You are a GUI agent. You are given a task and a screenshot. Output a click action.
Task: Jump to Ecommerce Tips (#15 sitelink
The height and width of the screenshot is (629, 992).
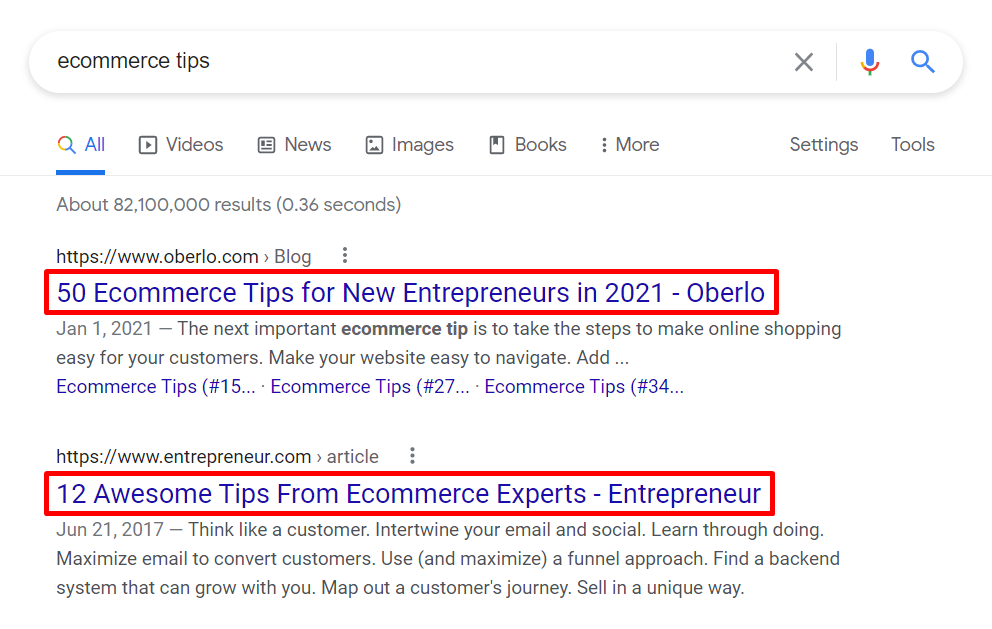[155, 387]
